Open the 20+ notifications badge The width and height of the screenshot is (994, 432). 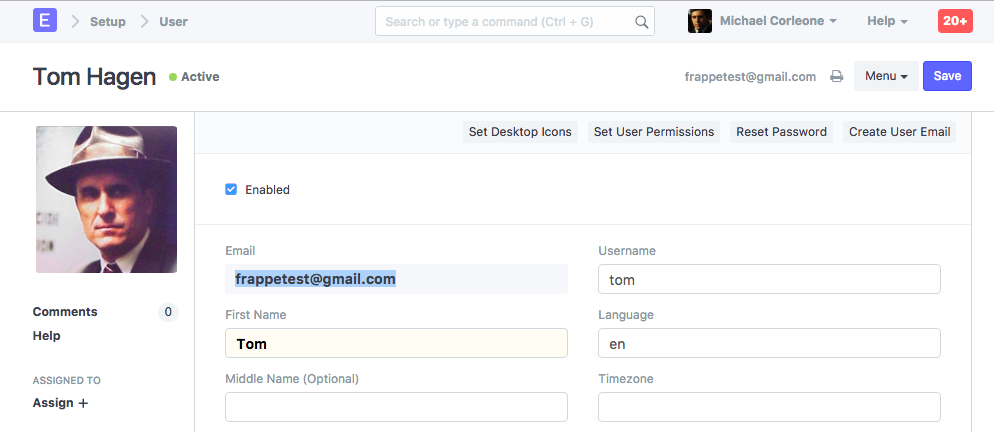pos(955,21)
